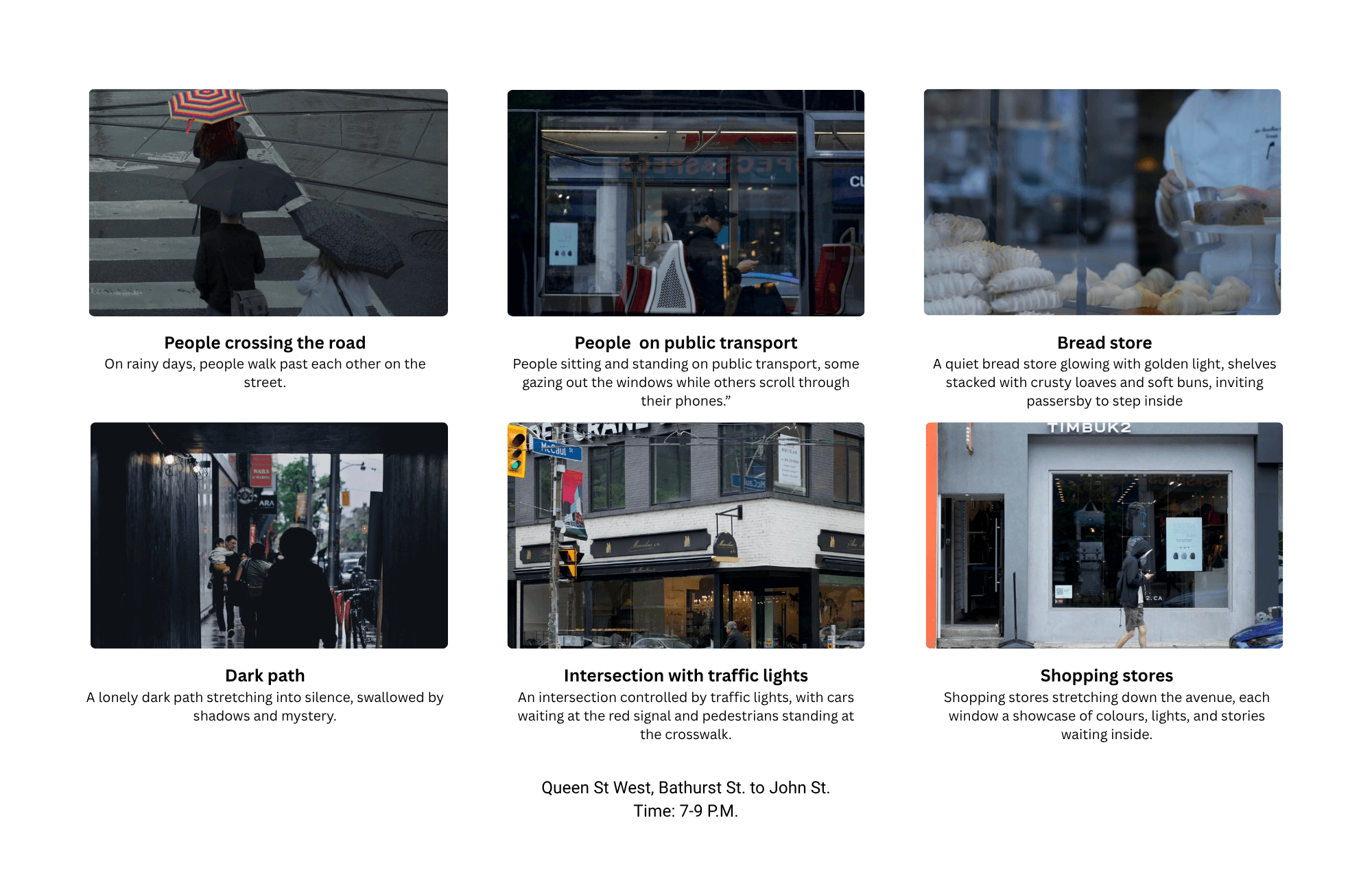The height and width of the screenshot is (888, 1372).
Task: Click the photo of people crossing with umbrellas
Action: click(268, 201)
